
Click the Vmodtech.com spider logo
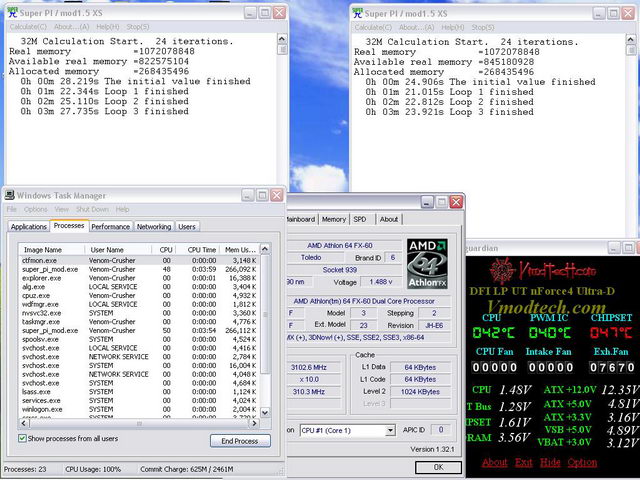(503, 270)
